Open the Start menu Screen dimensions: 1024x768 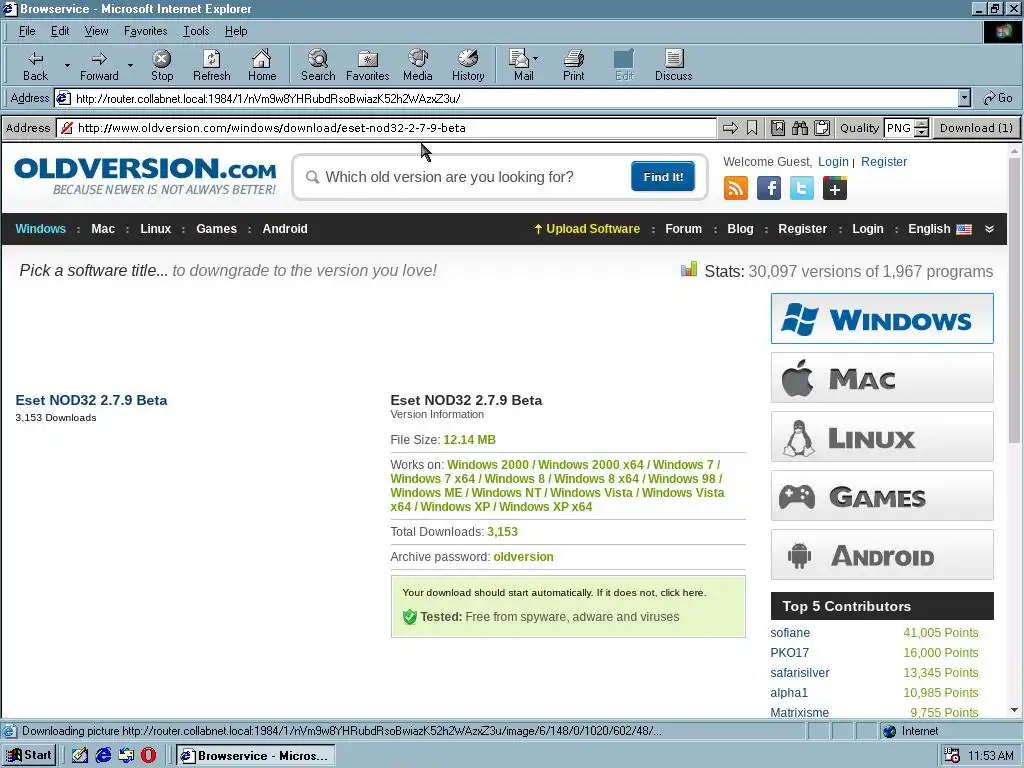click(29, 756)
